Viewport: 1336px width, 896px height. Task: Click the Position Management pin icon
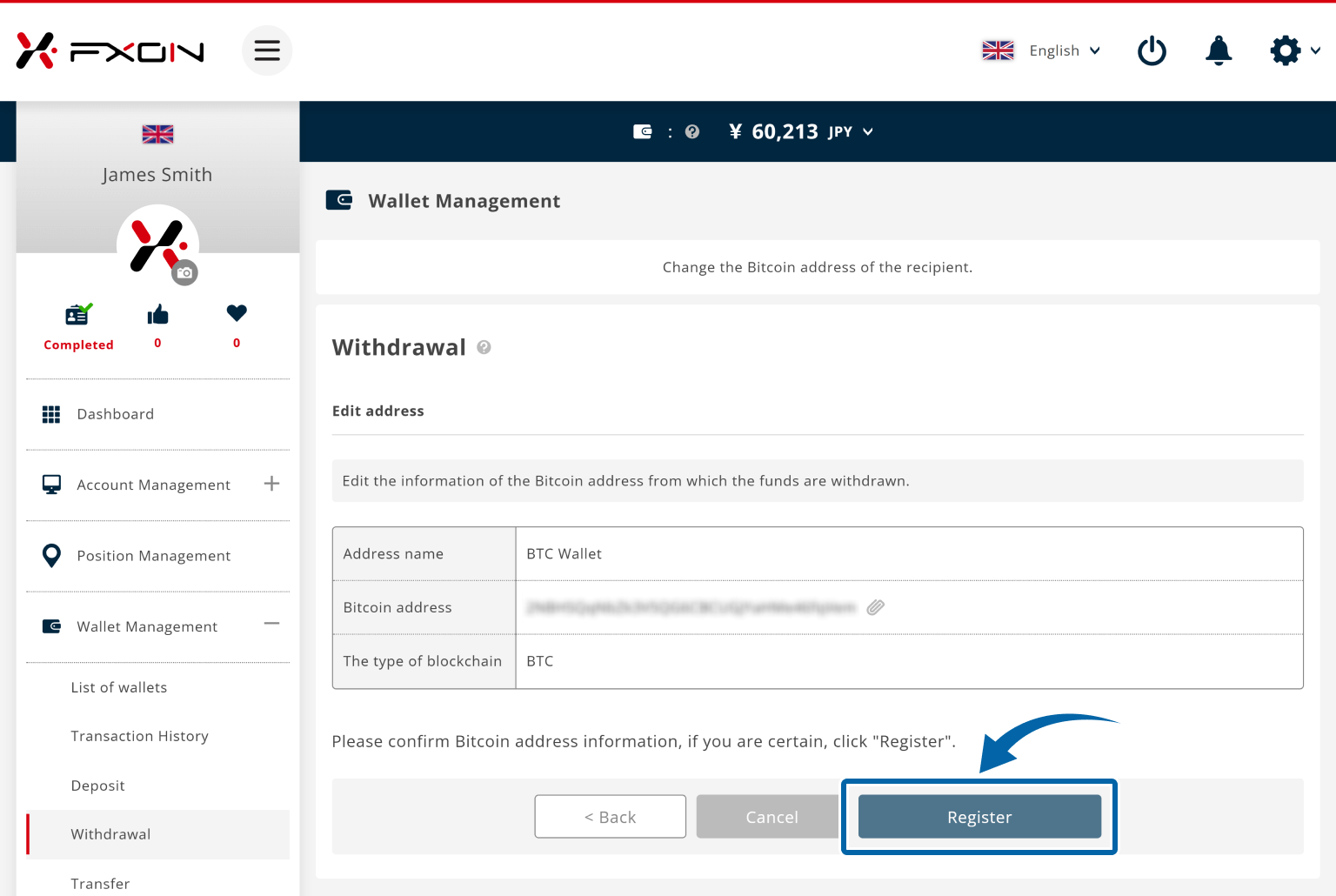51,555
